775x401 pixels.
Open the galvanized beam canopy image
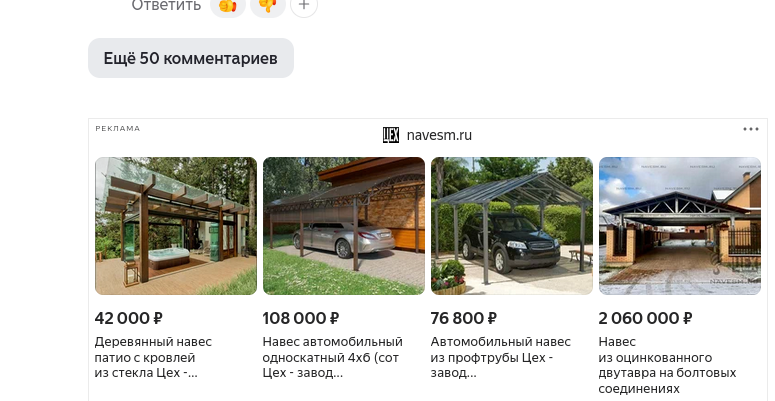(x=680, y=226)
